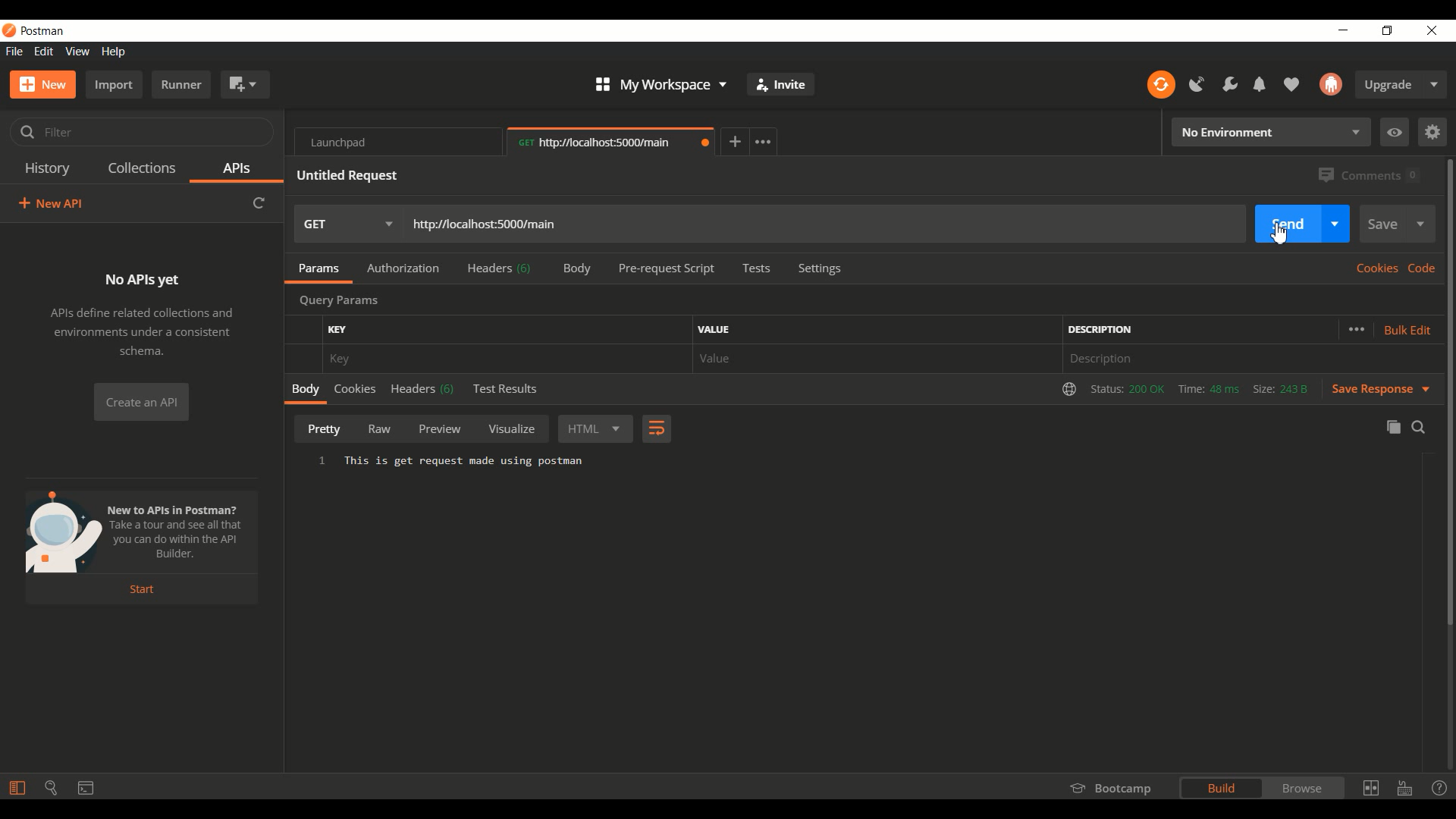Image resolution: width=1456 pixels, height=819 pixels.
Task: Show environment quick look eye icon
Action: (1395, 132)
